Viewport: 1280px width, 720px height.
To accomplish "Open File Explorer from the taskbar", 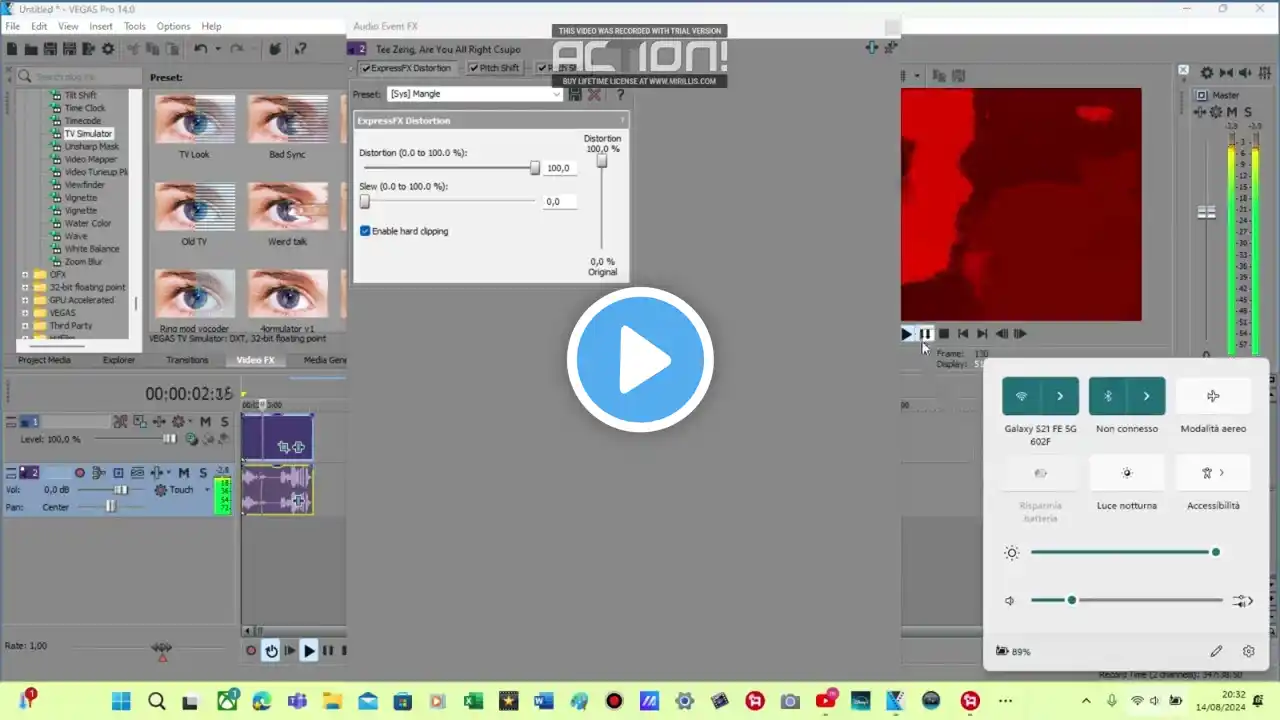I will coord(331,701).
